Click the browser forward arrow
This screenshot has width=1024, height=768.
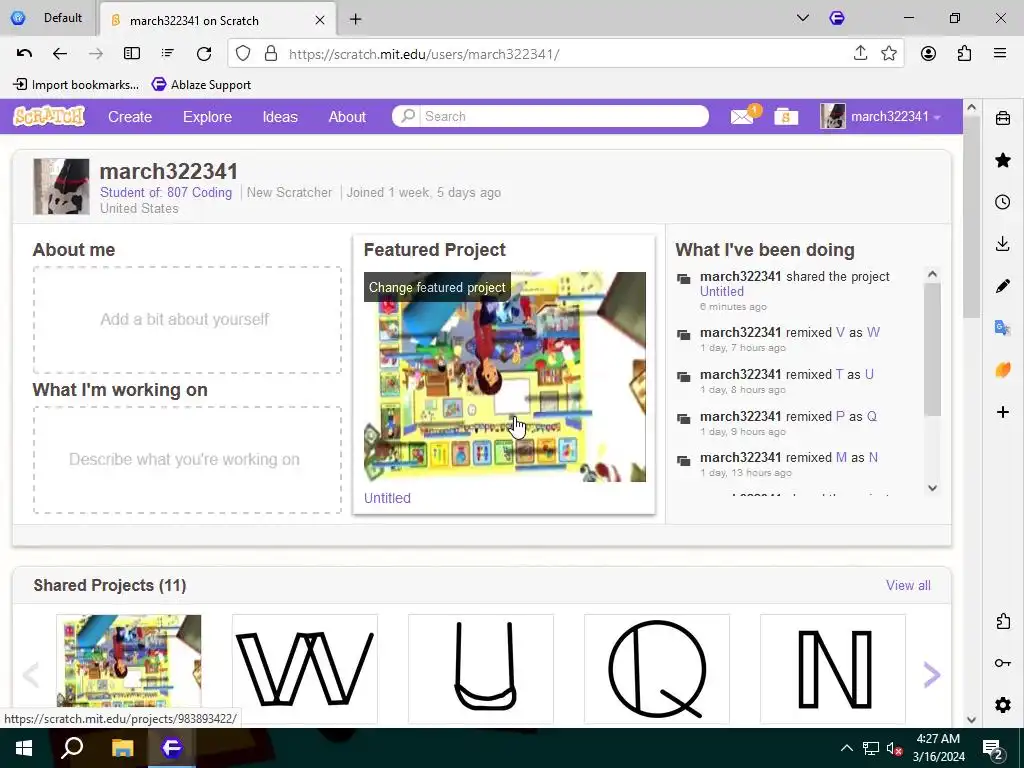tap(95, 54)
